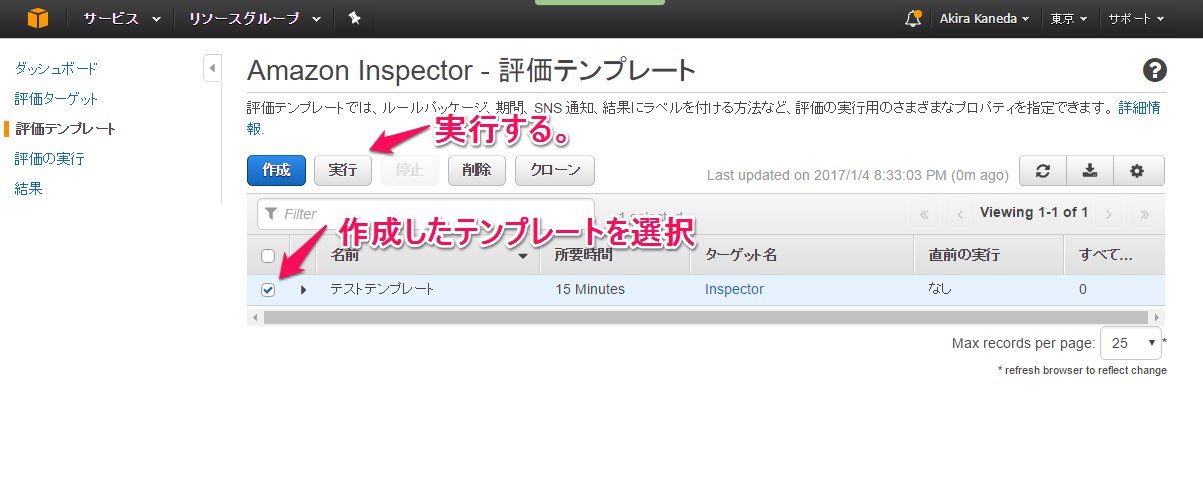Click the help question mark icon

coord(1155,70)
